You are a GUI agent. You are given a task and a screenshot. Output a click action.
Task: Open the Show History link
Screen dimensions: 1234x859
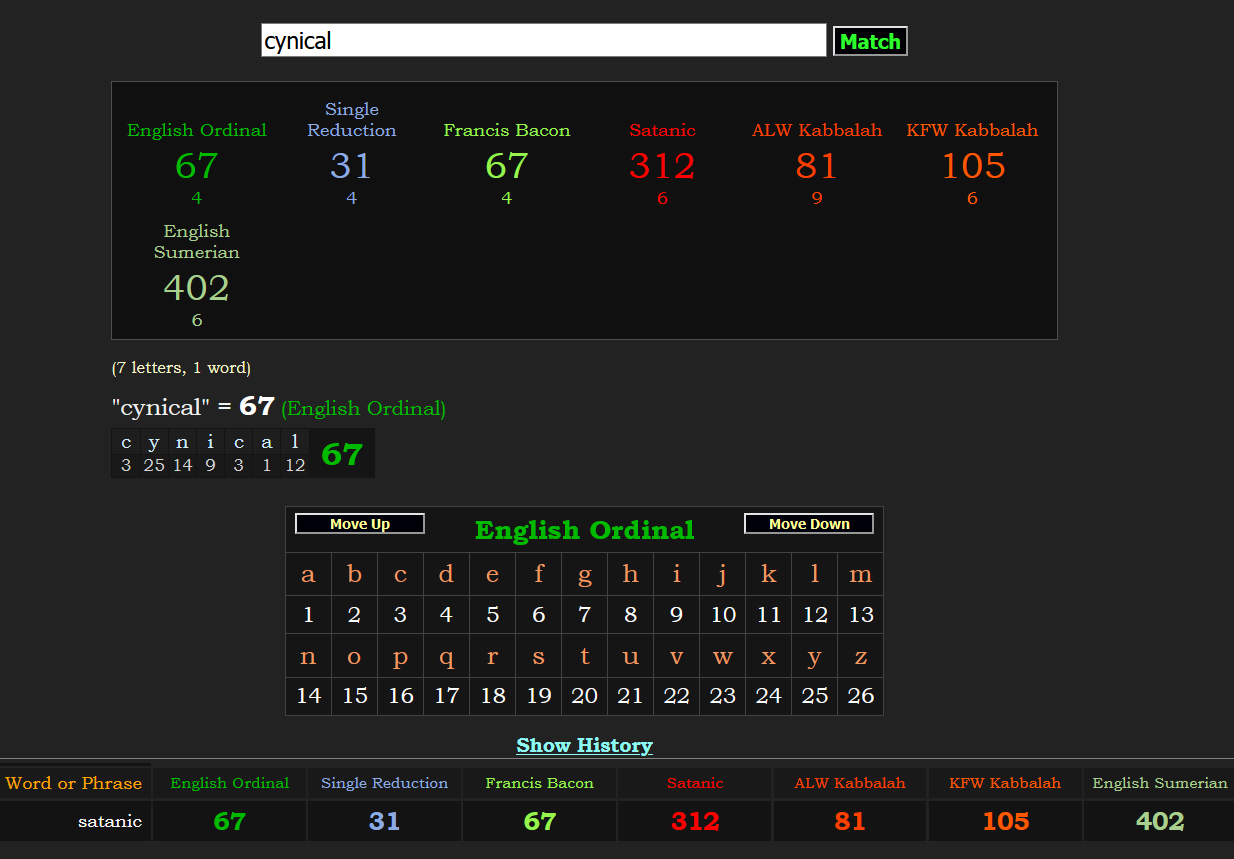pyautogui.click(x=584, y=745)
